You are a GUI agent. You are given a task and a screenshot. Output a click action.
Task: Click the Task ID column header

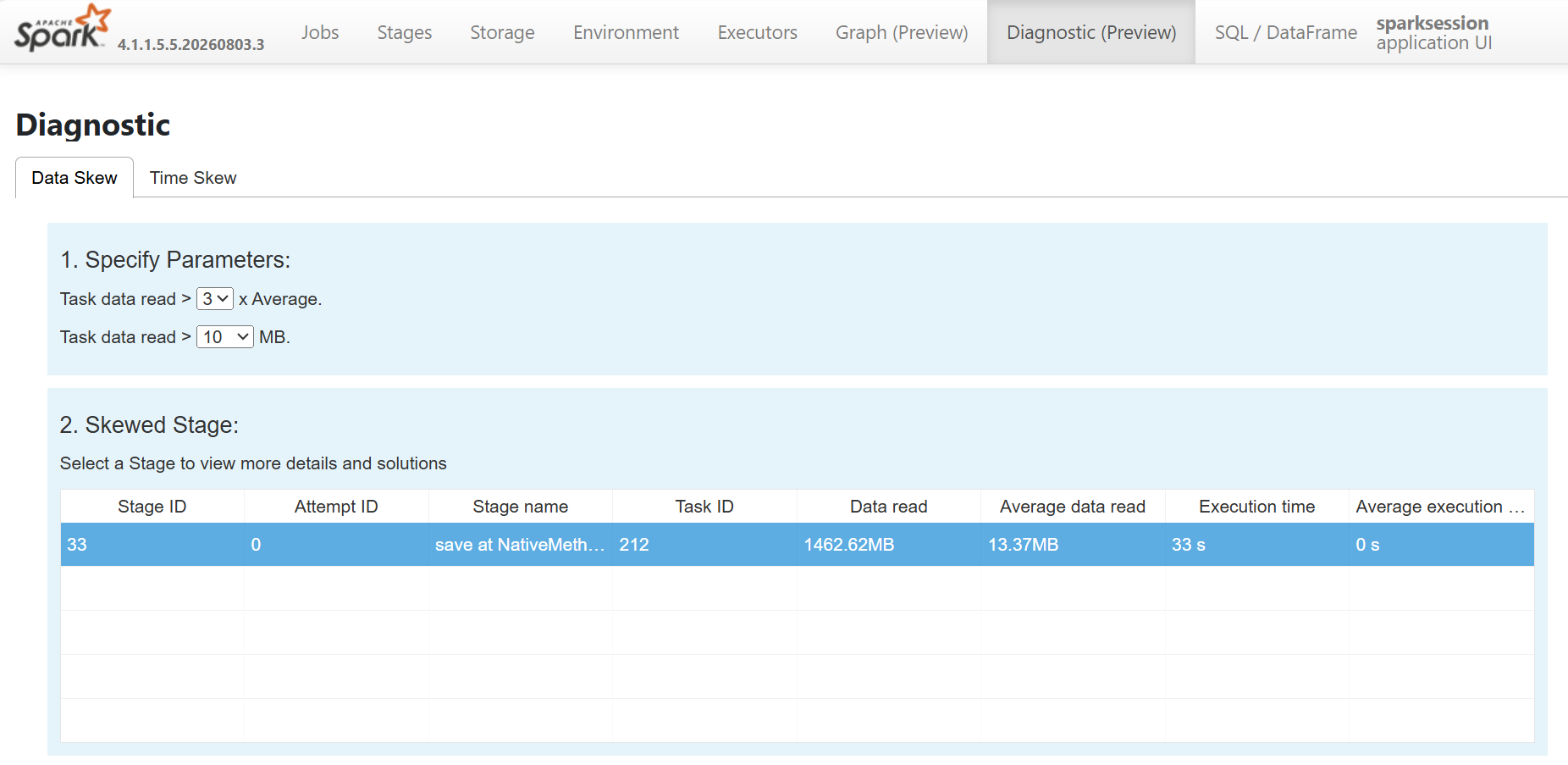point(704,507)
